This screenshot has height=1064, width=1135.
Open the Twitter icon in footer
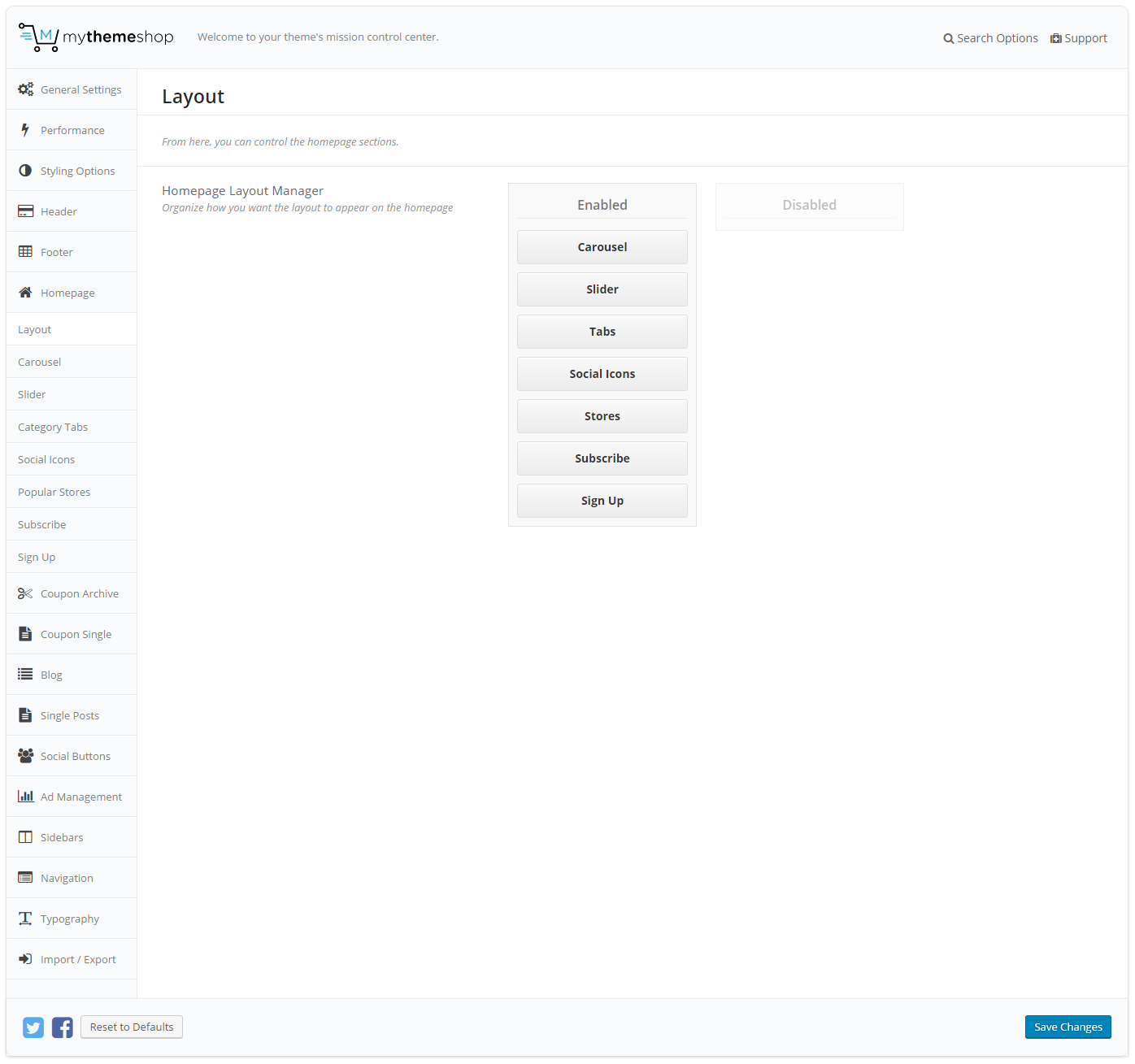point(33,1027)
